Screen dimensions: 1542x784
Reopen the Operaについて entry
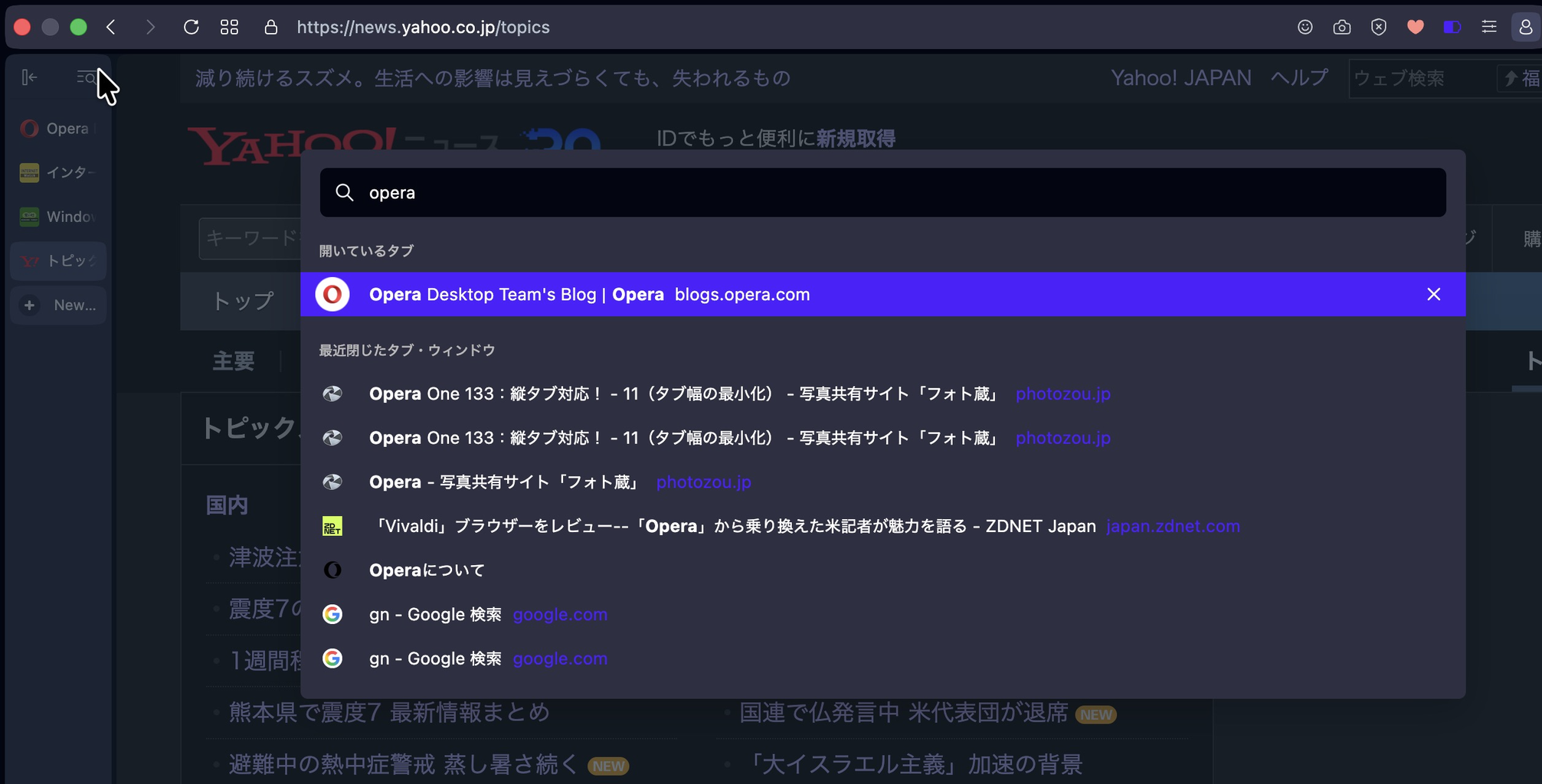coord(882,570)
